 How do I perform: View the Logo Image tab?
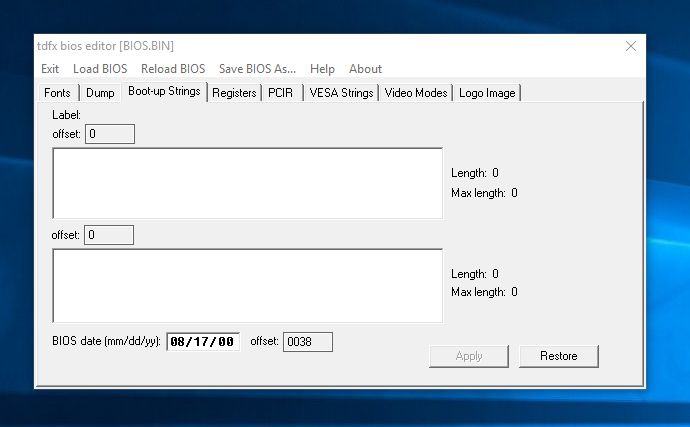pyautogui.click(x=487, y=93)
